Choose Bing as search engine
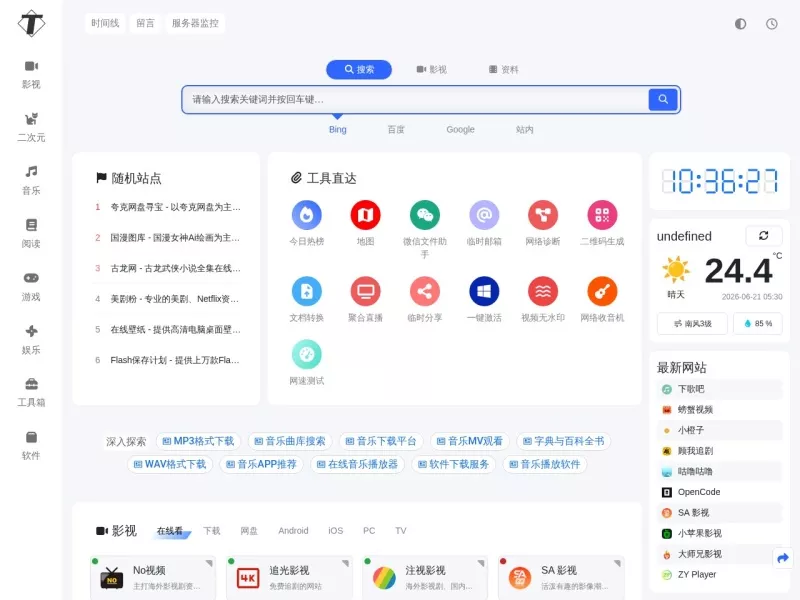Screen dimensions: 800x600 click(x=338, y=130)
